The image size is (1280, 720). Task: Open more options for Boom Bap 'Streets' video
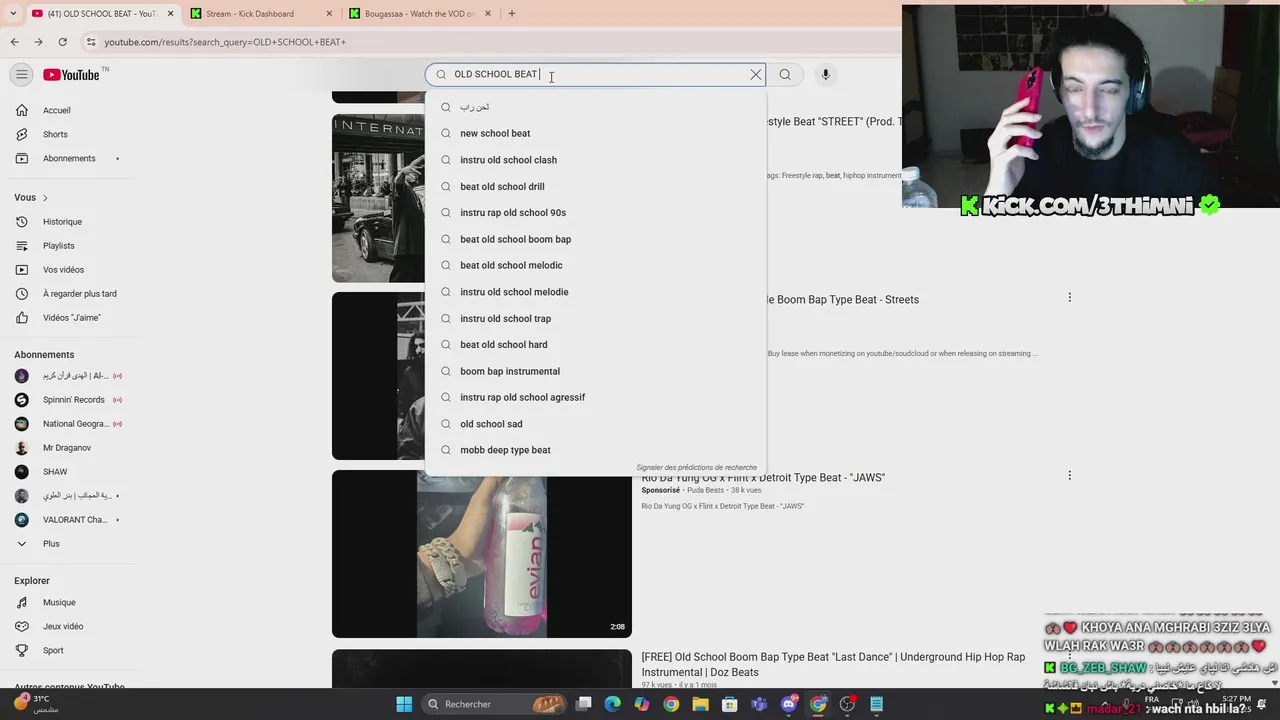tap(1069, 298)
